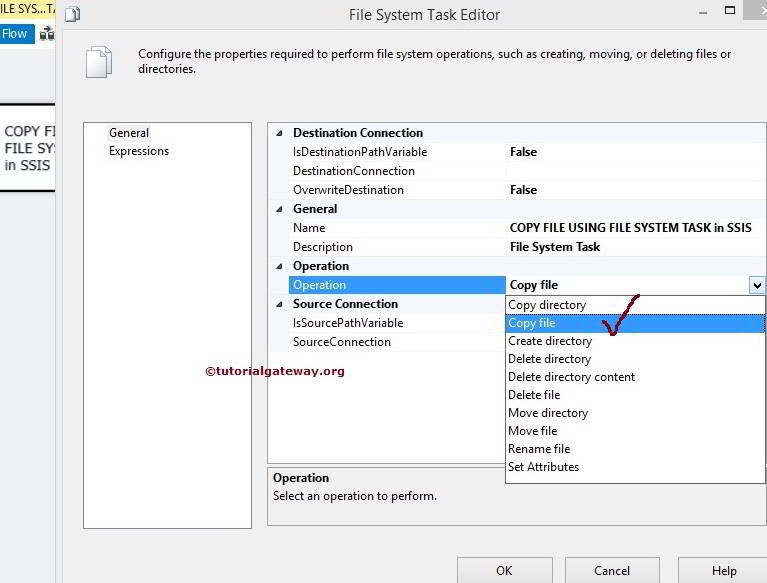This screenshot has height=583, width=767.
Task: Choose Set Attributes from the operation list
Action: point(635,467)
